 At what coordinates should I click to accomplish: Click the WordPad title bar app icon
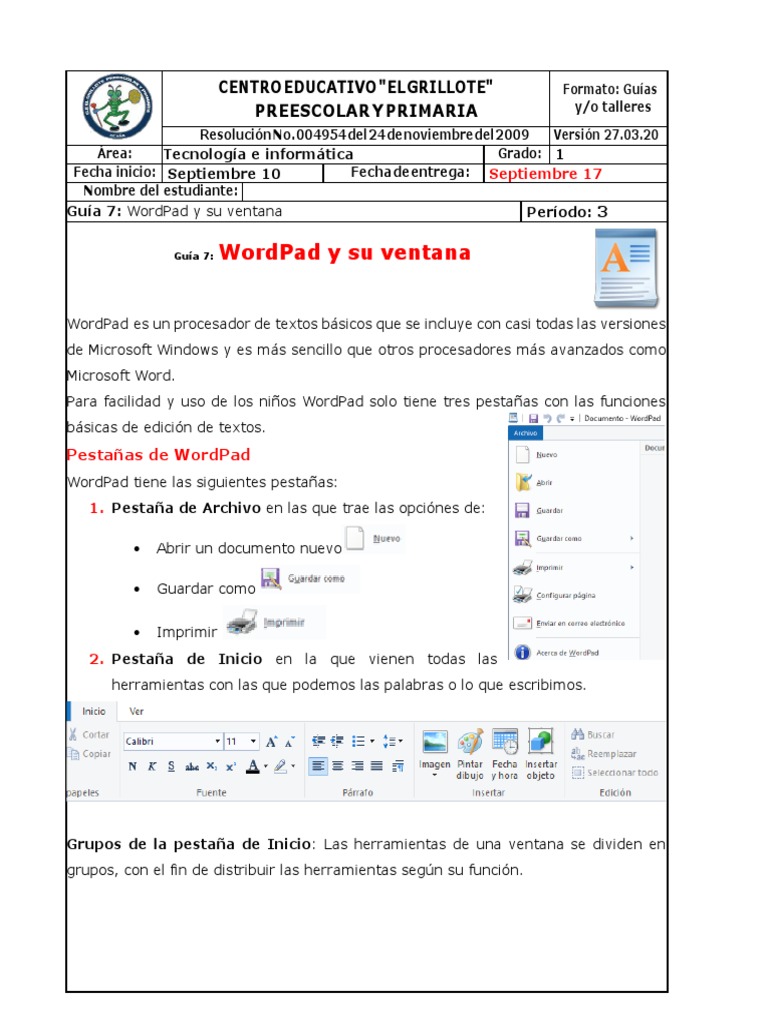click(x=513, y=418)
